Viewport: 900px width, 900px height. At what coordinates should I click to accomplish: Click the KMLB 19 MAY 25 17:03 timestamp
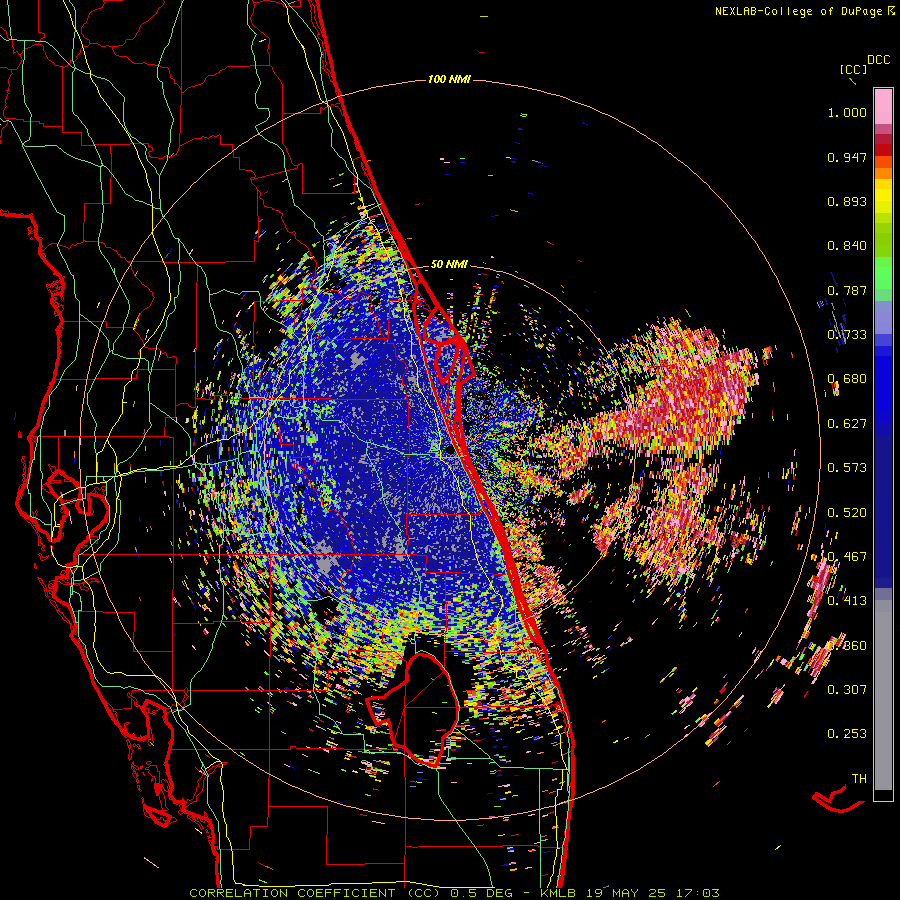tap(630, 893)
